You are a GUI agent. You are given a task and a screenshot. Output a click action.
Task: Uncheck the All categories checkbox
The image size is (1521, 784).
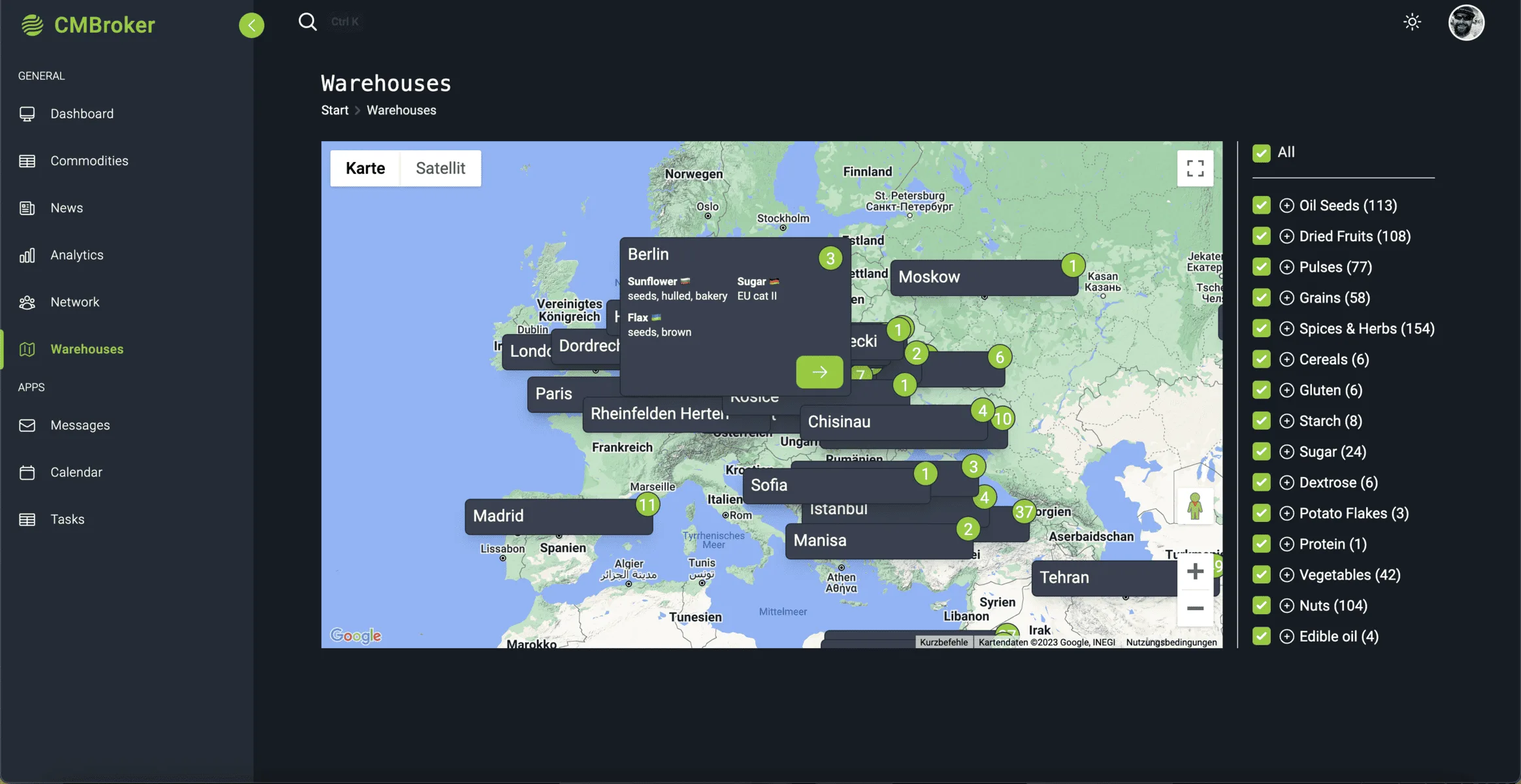coord(1261,153)
